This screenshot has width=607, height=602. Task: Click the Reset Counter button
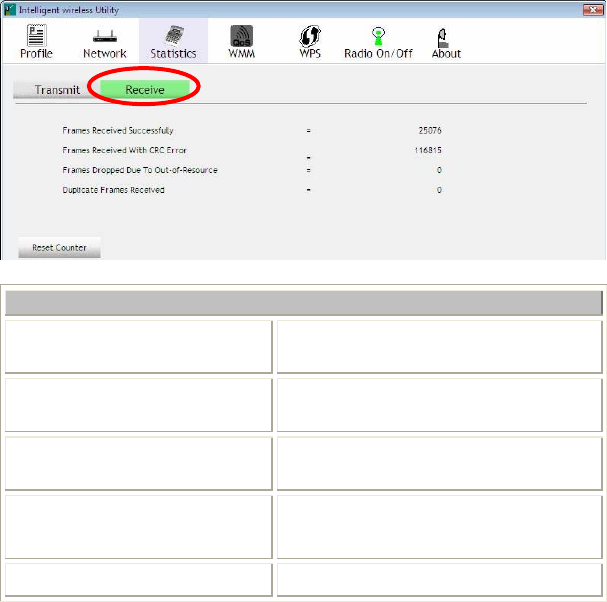tap(59, 247)
